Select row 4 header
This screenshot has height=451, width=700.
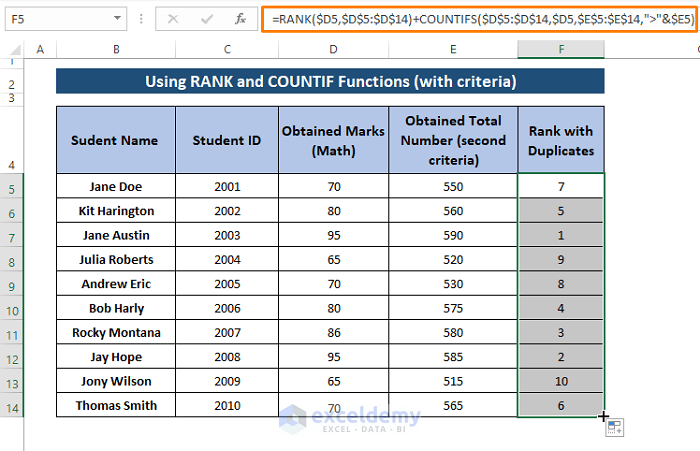12,140
